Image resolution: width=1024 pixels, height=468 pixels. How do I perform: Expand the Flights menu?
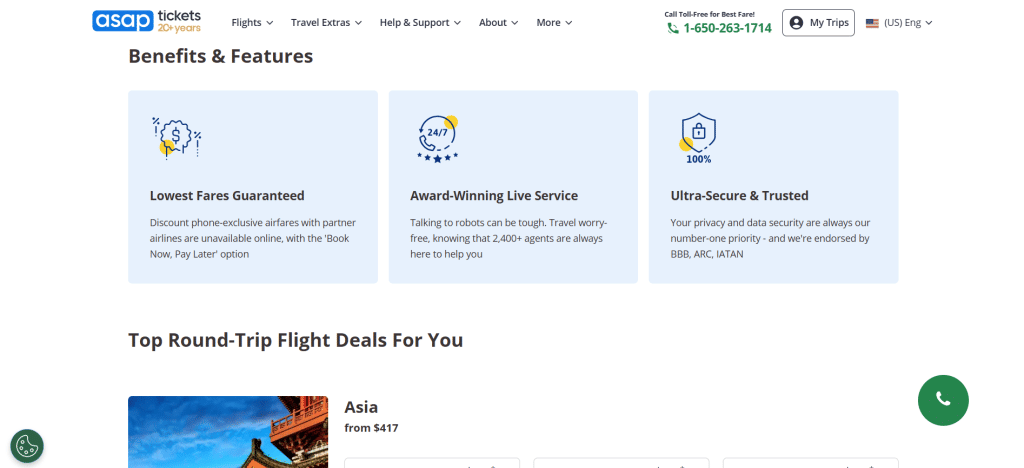tap(252, 22)
